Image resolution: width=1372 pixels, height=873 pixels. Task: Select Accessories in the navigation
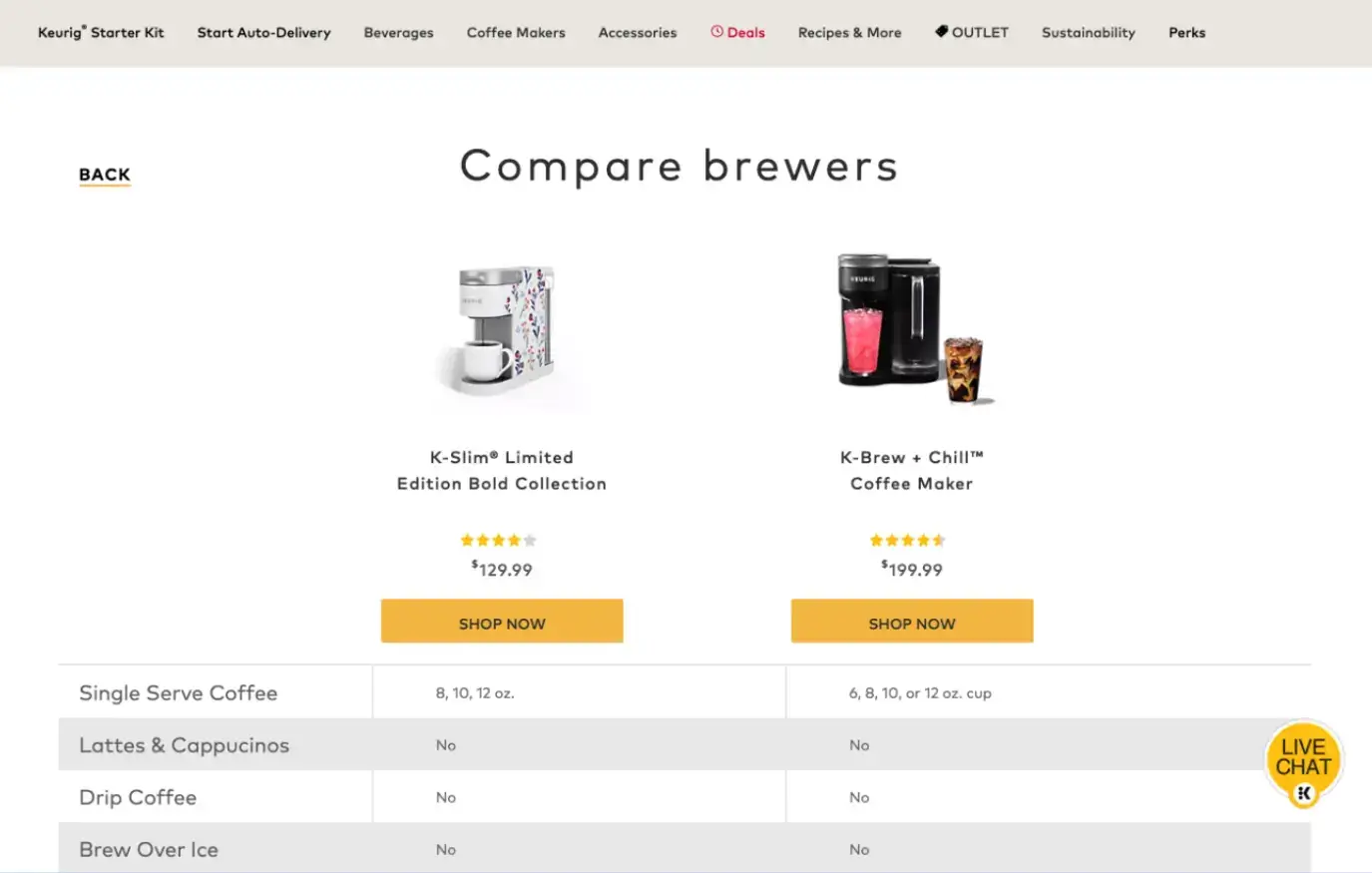tap(637, 32)
